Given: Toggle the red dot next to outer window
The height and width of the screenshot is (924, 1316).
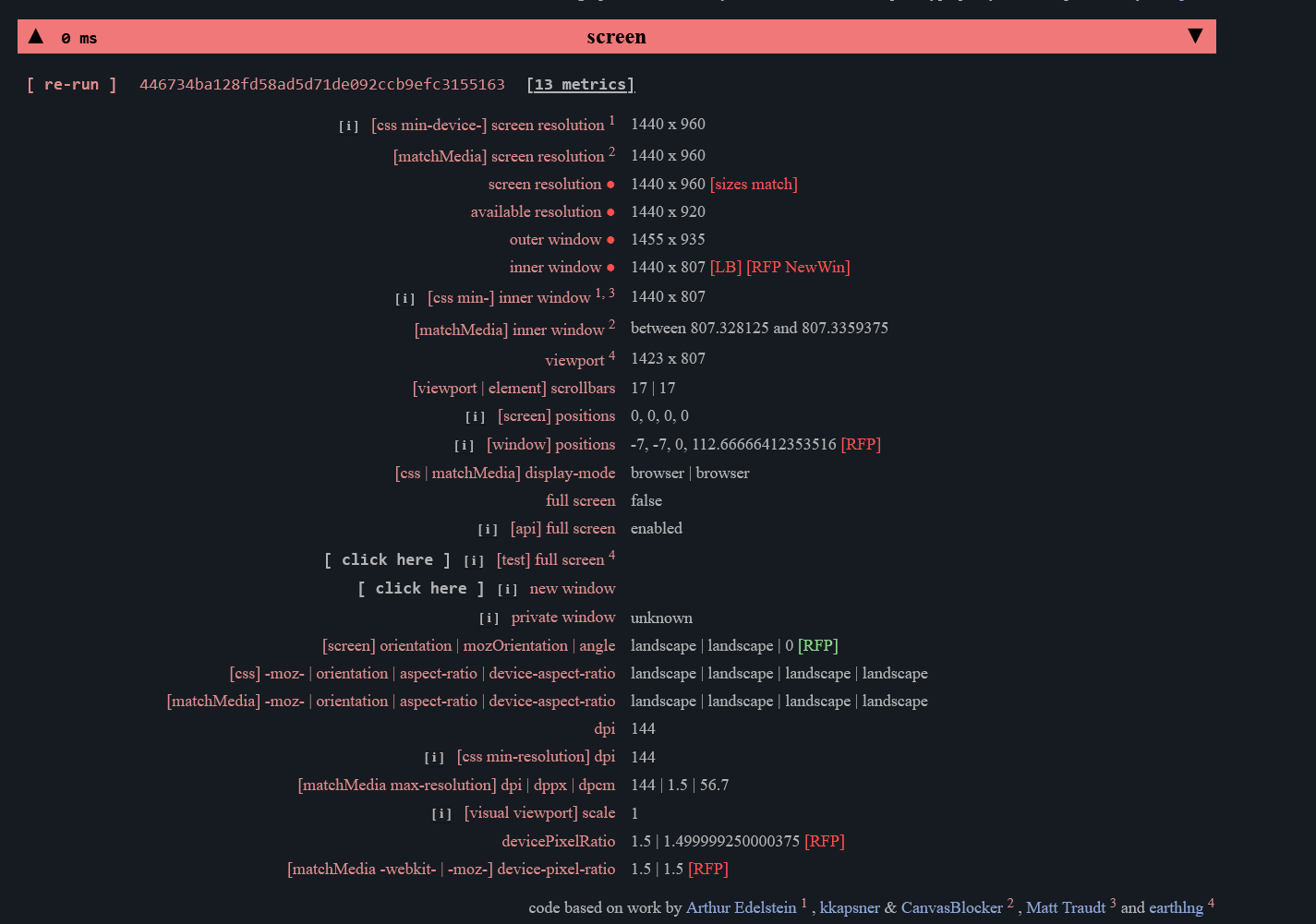Looking at the screenshot, I should pyautogui.click(x=611, y=239).
